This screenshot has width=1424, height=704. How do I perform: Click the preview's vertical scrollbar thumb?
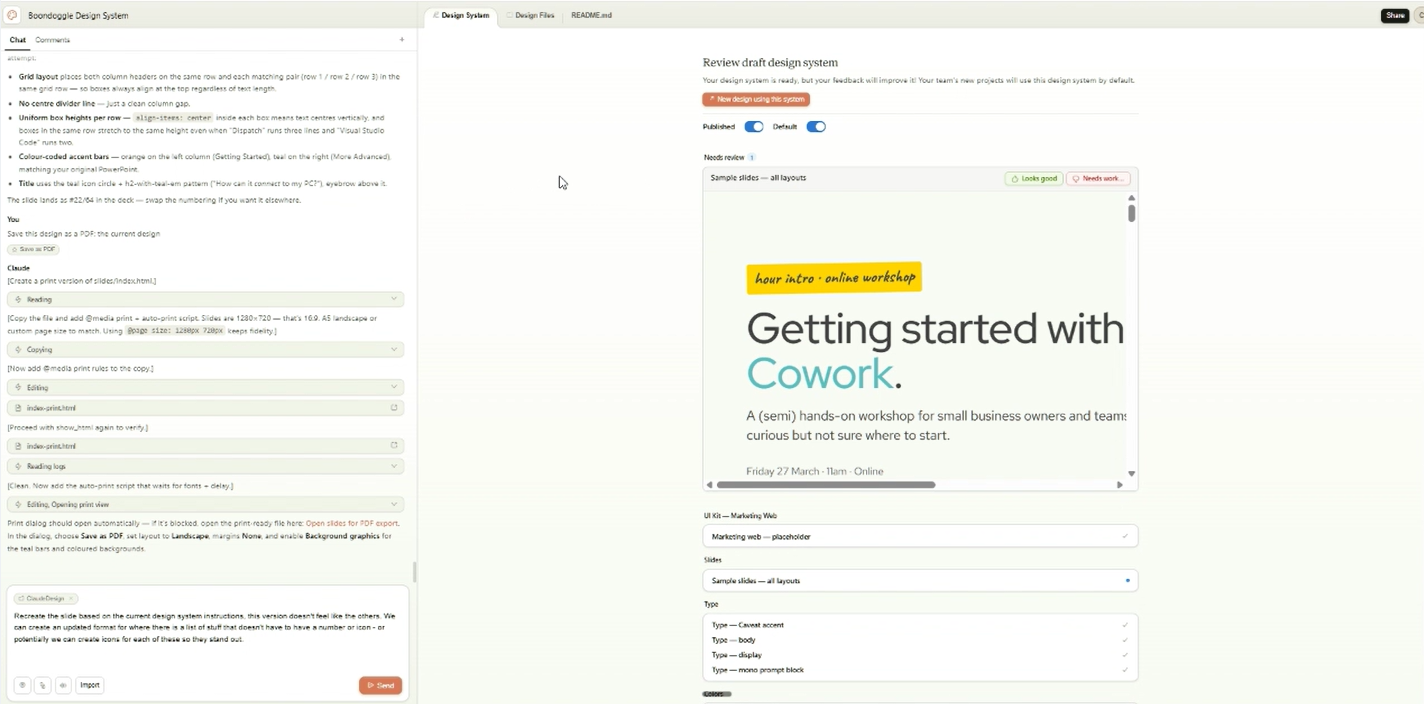[x=1132, y=213]
